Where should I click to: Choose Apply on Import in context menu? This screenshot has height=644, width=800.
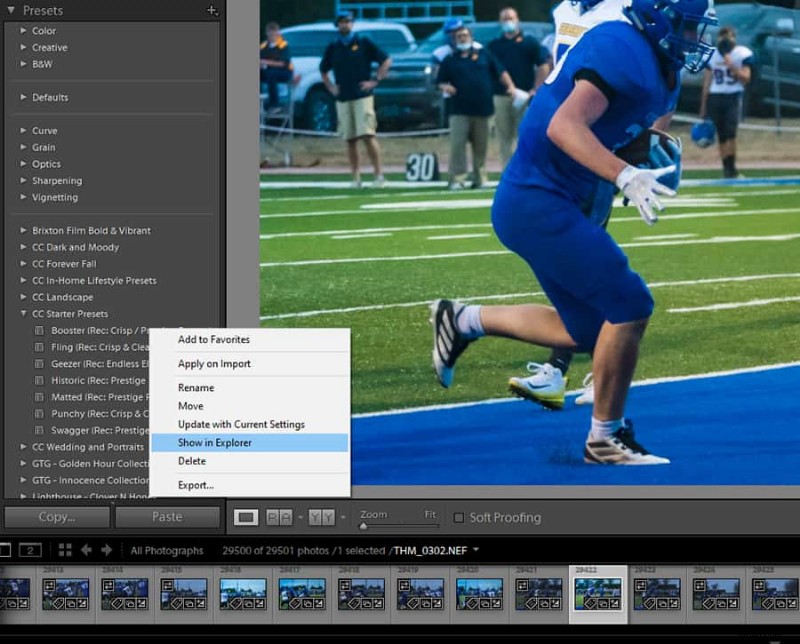pos(250,364)
